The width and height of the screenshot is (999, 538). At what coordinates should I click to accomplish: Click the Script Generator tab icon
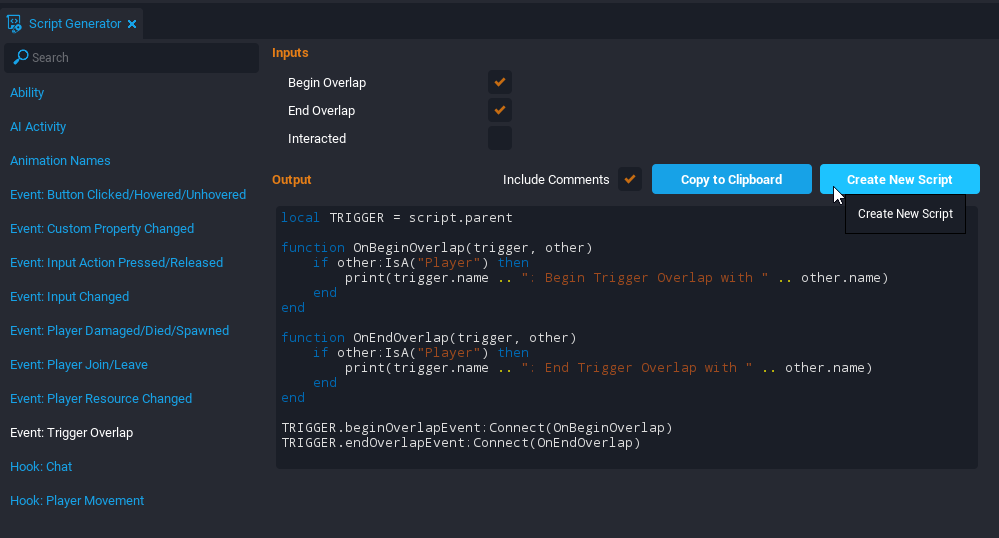tap(15, 23)
